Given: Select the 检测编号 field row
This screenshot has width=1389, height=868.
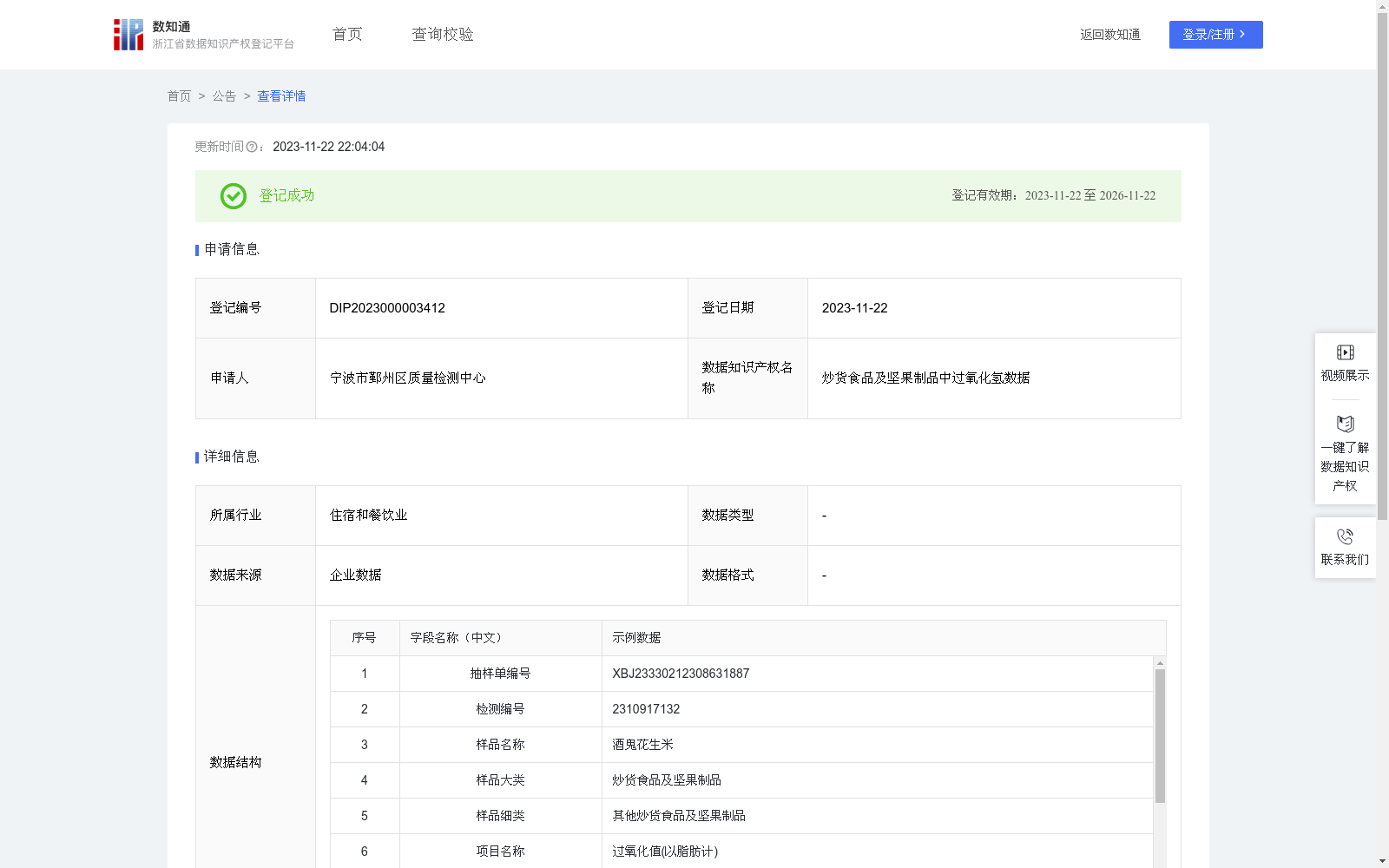Looking at the screenshot, I should (x=500, y=709).
